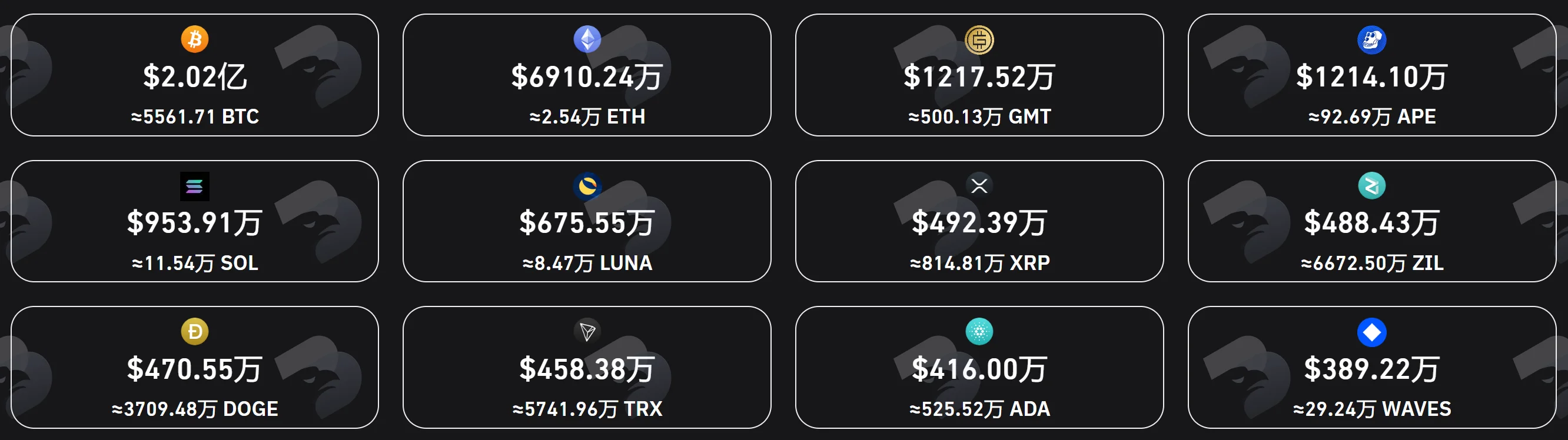Select the WAVES blue diamond icon
This screenshot has width=1568, height=440.
click(1372, 332)
